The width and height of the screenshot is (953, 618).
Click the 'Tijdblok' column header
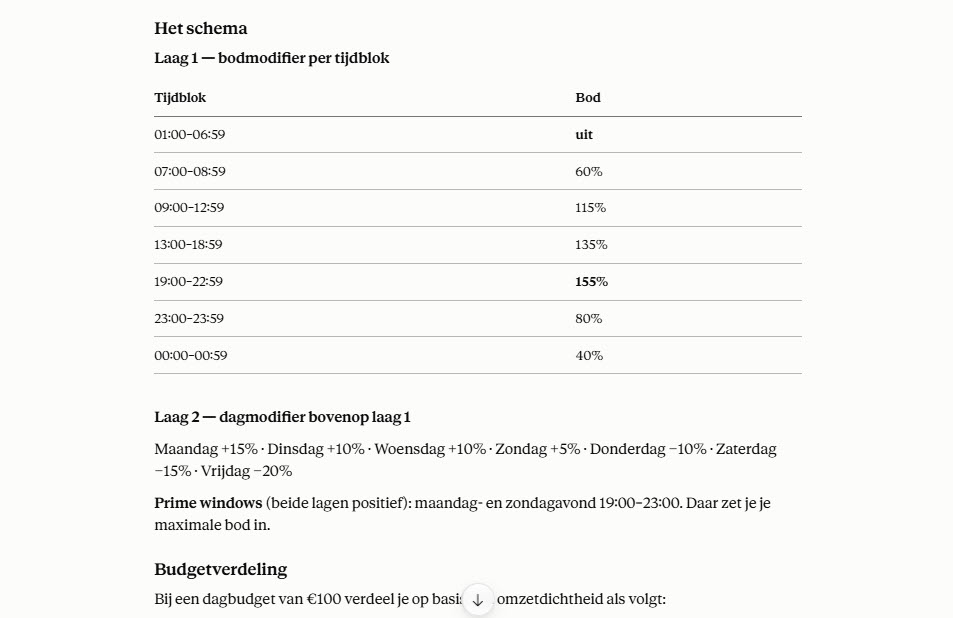coord(180,98)
